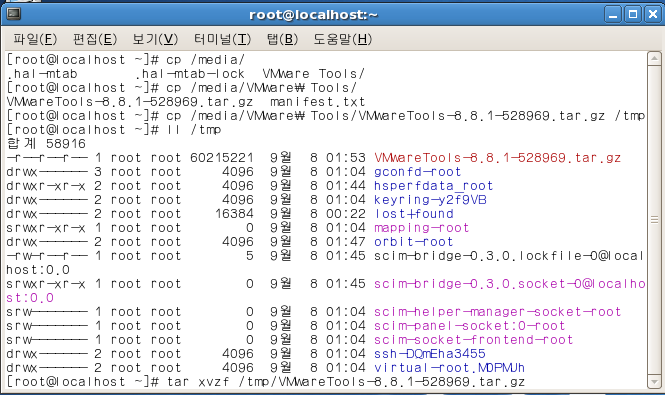Click the scim-bridge-0.3.0.socket entry

(509, 284)
